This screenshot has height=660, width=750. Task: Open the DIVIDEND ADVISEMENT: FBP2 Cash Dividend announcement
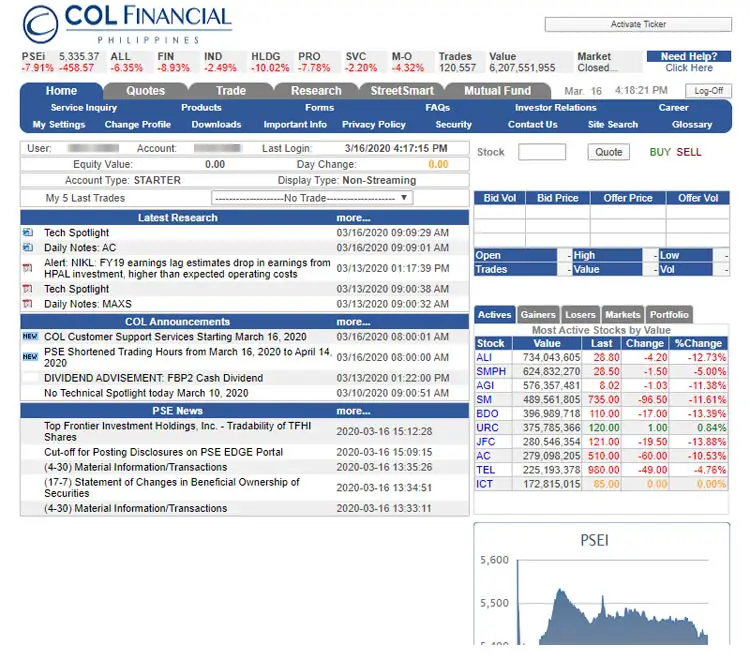(x=154, y=378)
